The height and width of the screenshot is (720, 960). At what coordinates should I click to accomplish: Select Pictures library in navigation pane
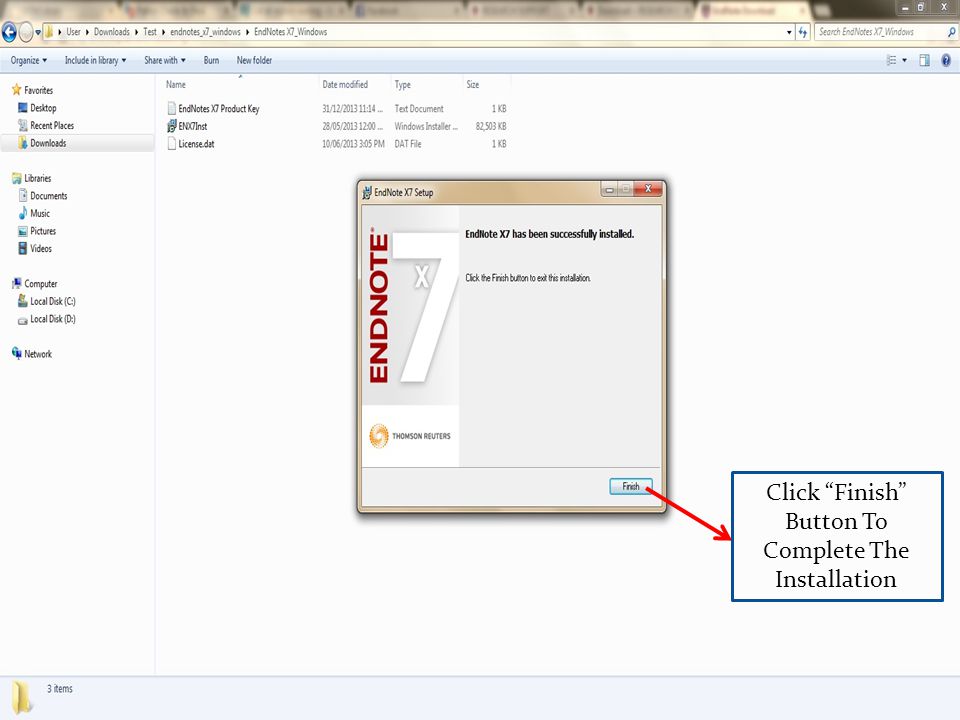pos(43,231)
